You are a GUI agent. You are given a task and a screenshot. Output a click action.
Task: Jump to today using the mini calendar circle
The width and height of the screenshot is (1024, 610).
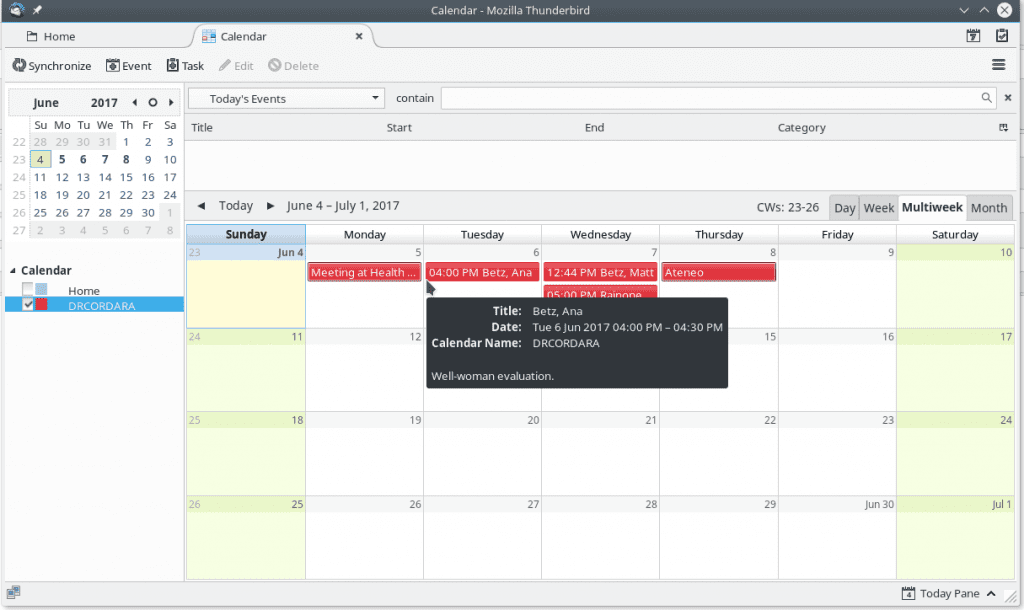pyautogui.click(x=153, y=103)
